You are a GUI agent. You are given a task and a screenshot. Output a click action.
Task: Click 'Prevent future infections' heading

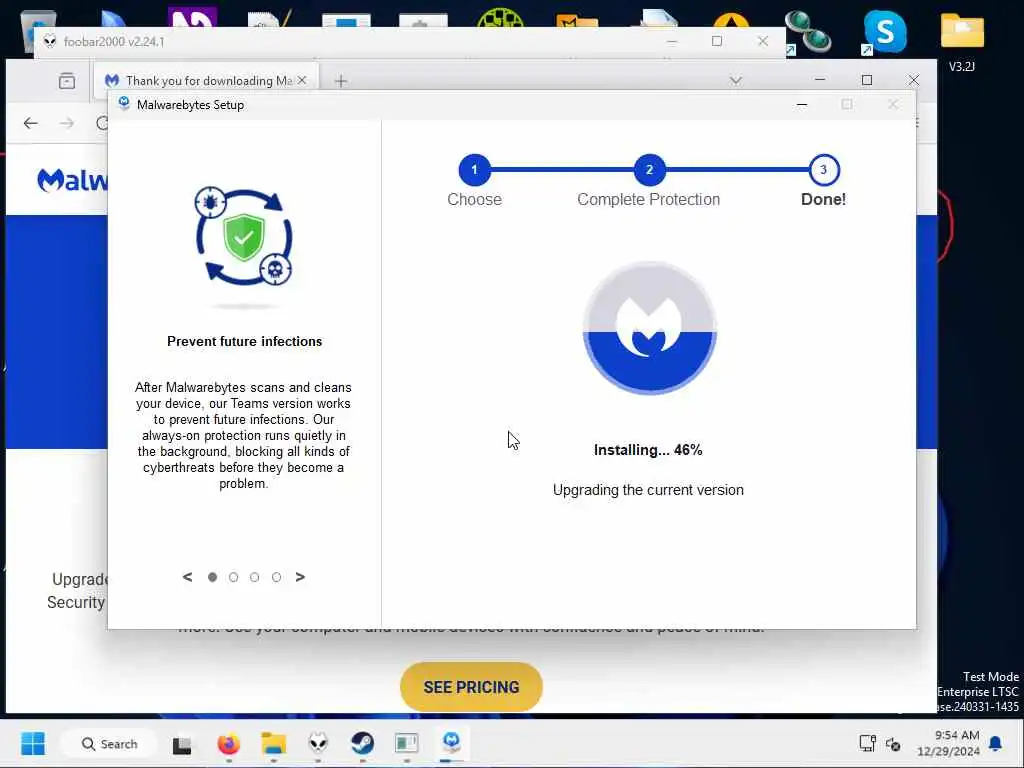pyautogui.click(x=244, y=341)
